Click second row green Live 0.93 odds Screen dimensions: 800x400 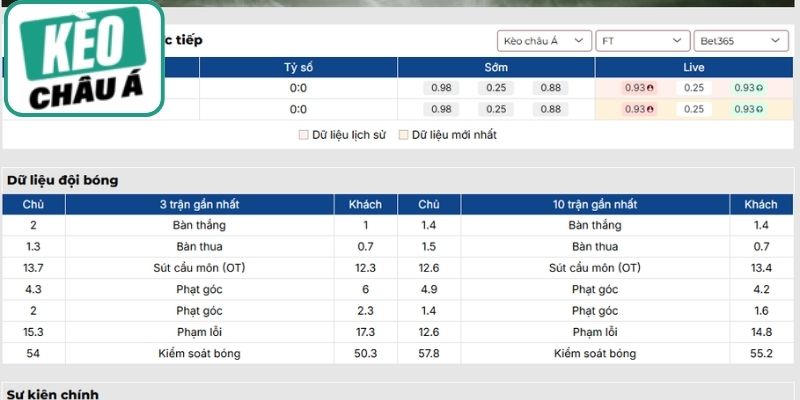pyautogui.click(x=748, y=109)
